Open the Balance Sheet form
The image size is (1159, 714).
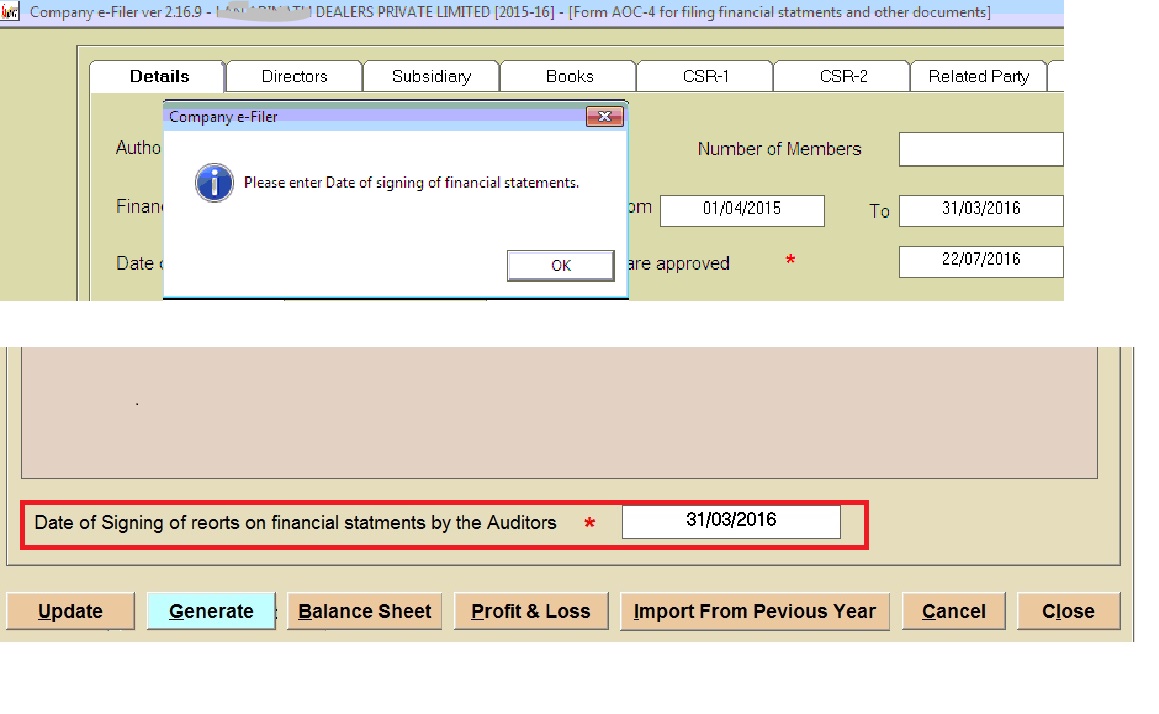pos(365,611)
